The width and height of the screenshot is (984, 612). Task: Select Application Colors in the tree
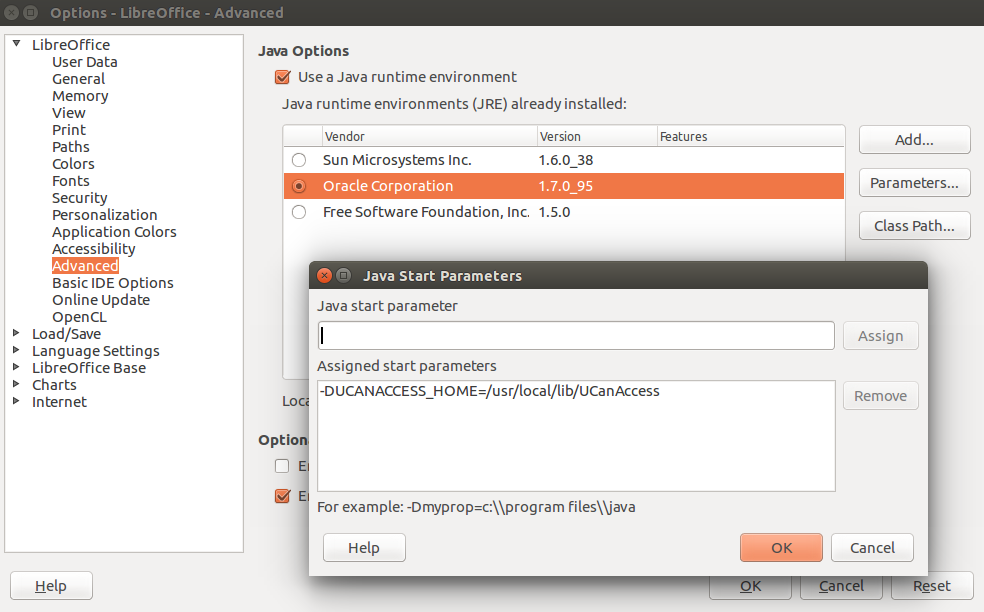point(114,232)
